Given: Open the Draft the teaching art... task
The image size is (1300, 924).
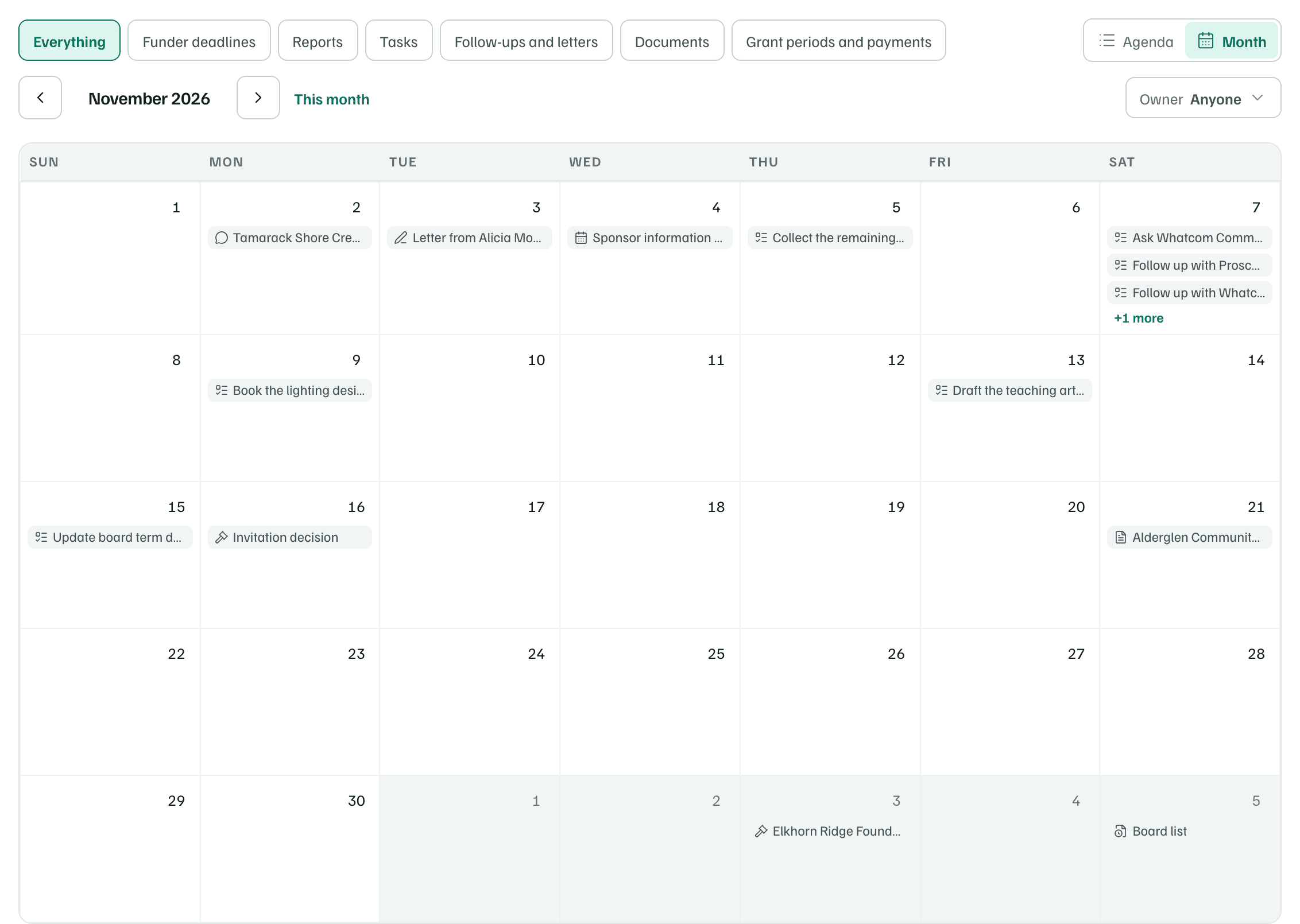Looking at the screenshot, I should tap(1010, 390).
